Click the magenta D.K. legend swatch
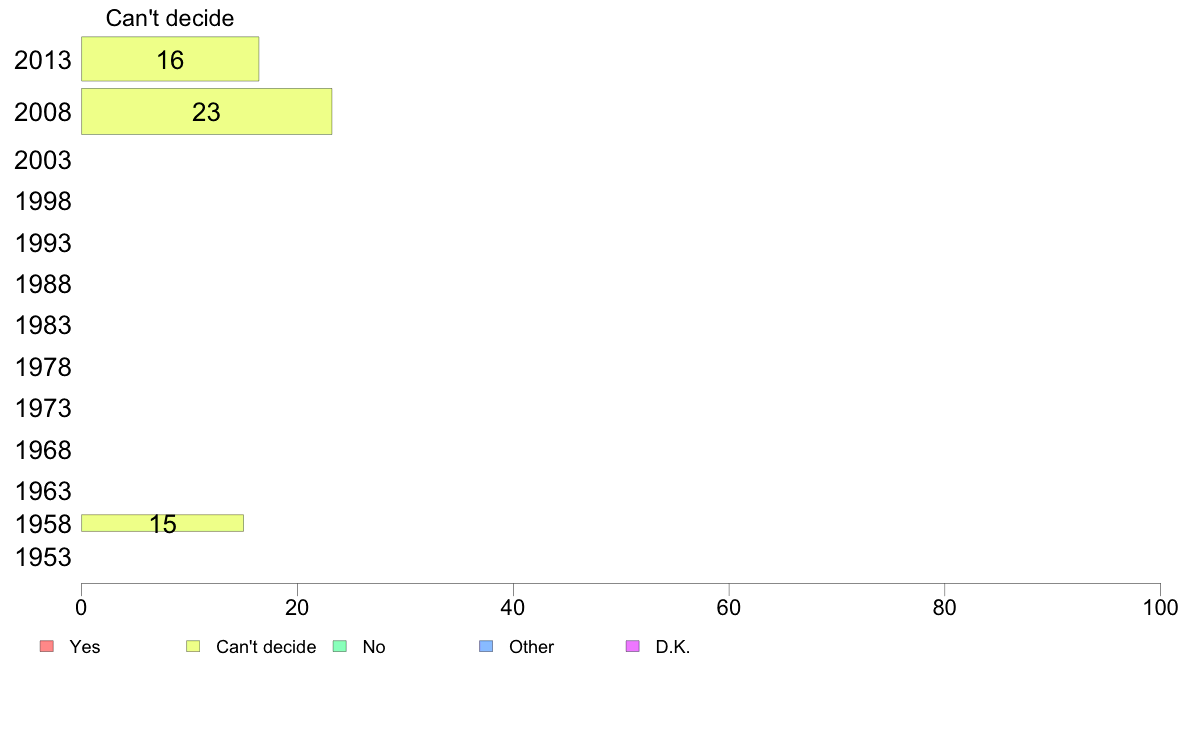This screenshot has width=1188, height=736. (633, 647)
